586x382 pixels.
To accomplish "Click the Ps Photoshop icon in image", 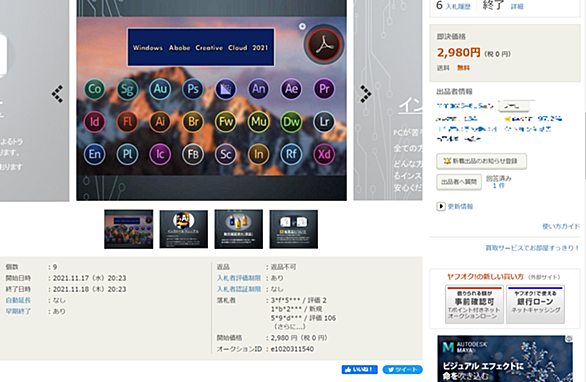I will coord(193,89).
